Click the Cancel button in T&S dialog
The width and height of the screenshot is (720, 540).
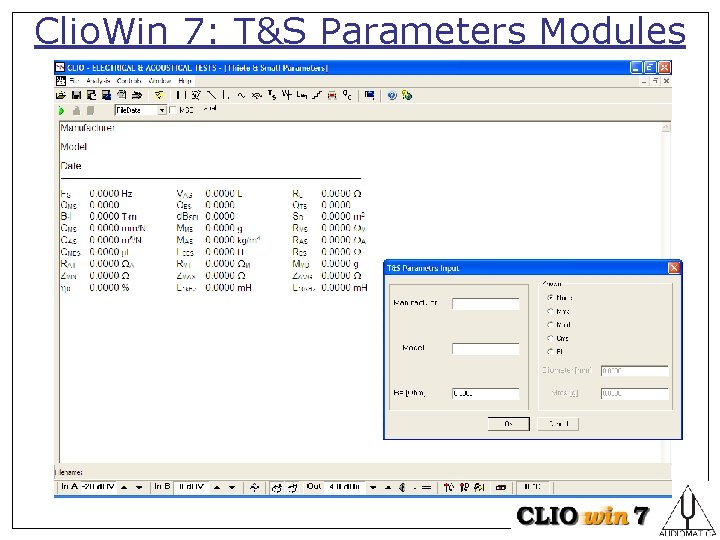click(558, 424)
